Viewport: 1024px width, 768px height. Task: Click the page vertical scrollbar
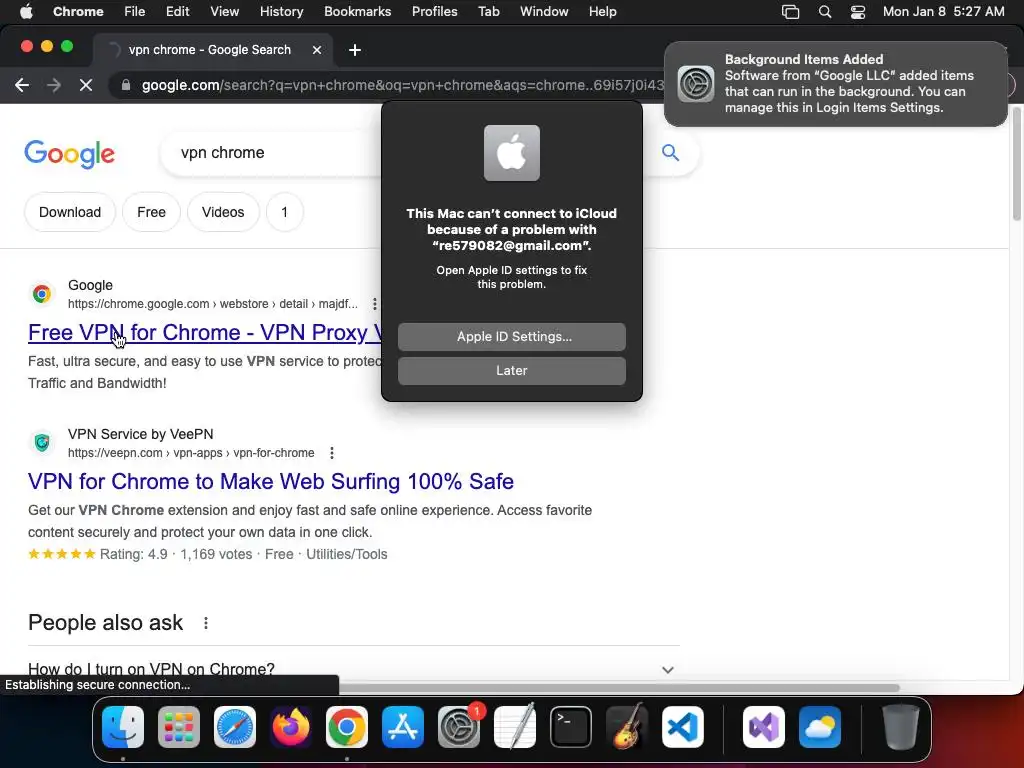click(x=1016, y=165)
